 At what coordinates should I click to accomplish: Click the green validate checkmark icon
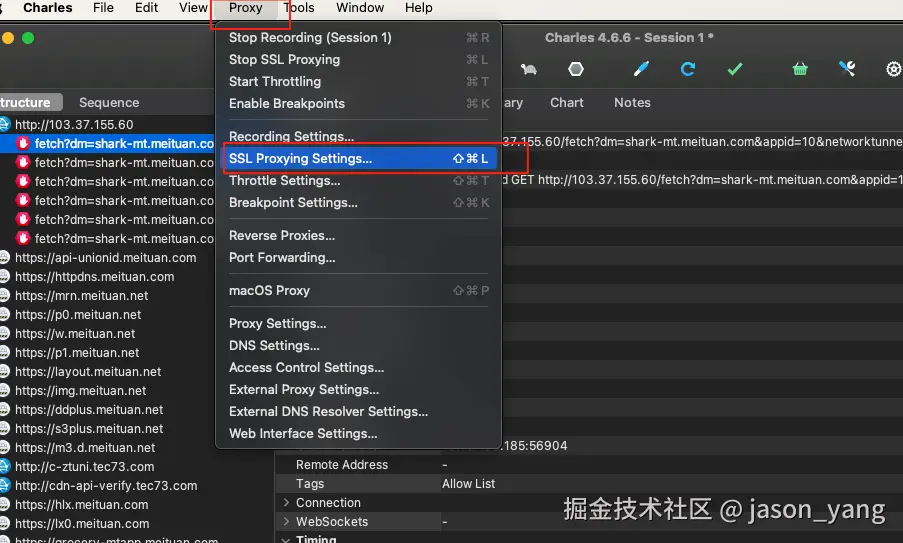[x=734, y=70]
